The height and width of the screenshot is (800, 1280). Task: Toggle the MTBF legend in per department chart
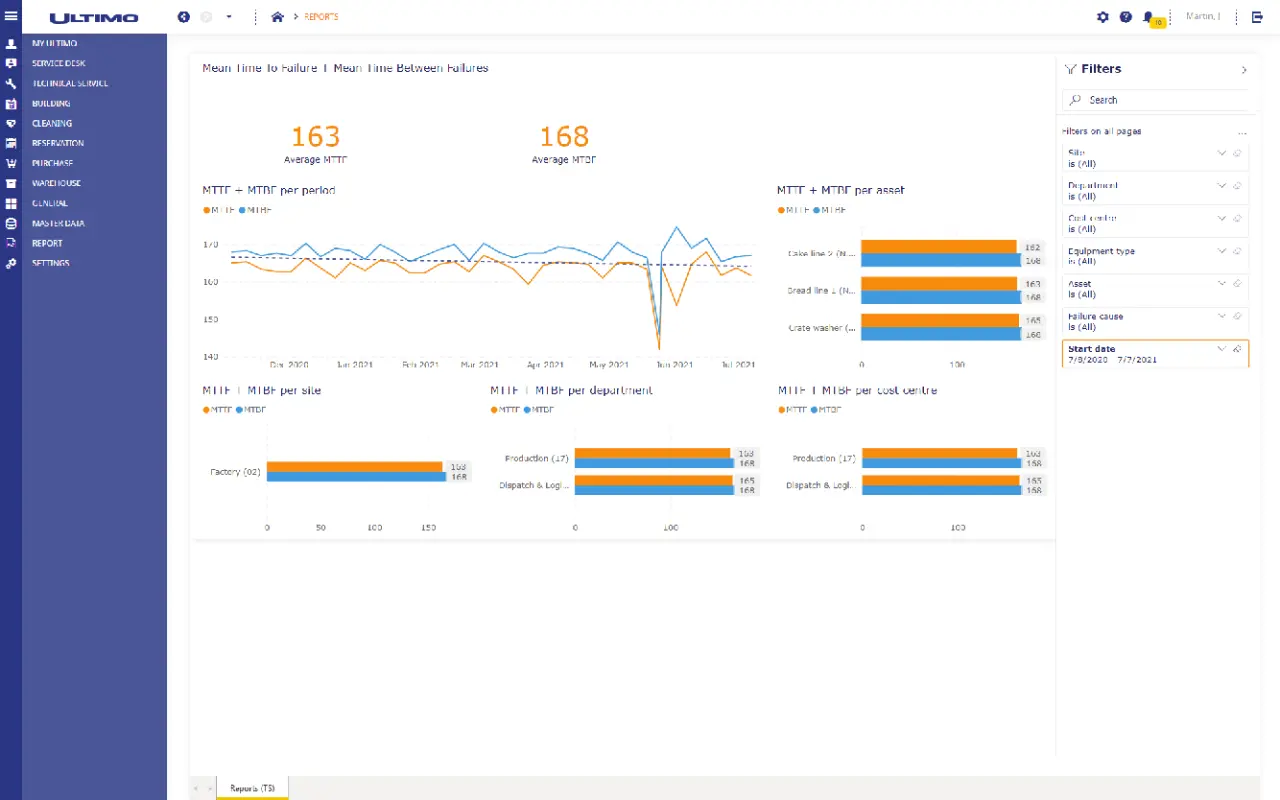(541, 410)
